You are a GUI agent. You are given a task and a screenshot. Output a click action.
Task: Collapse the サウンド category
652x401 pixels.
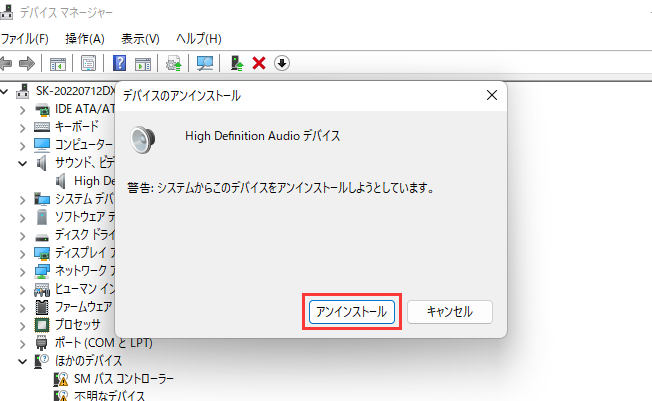click(22, 163)
